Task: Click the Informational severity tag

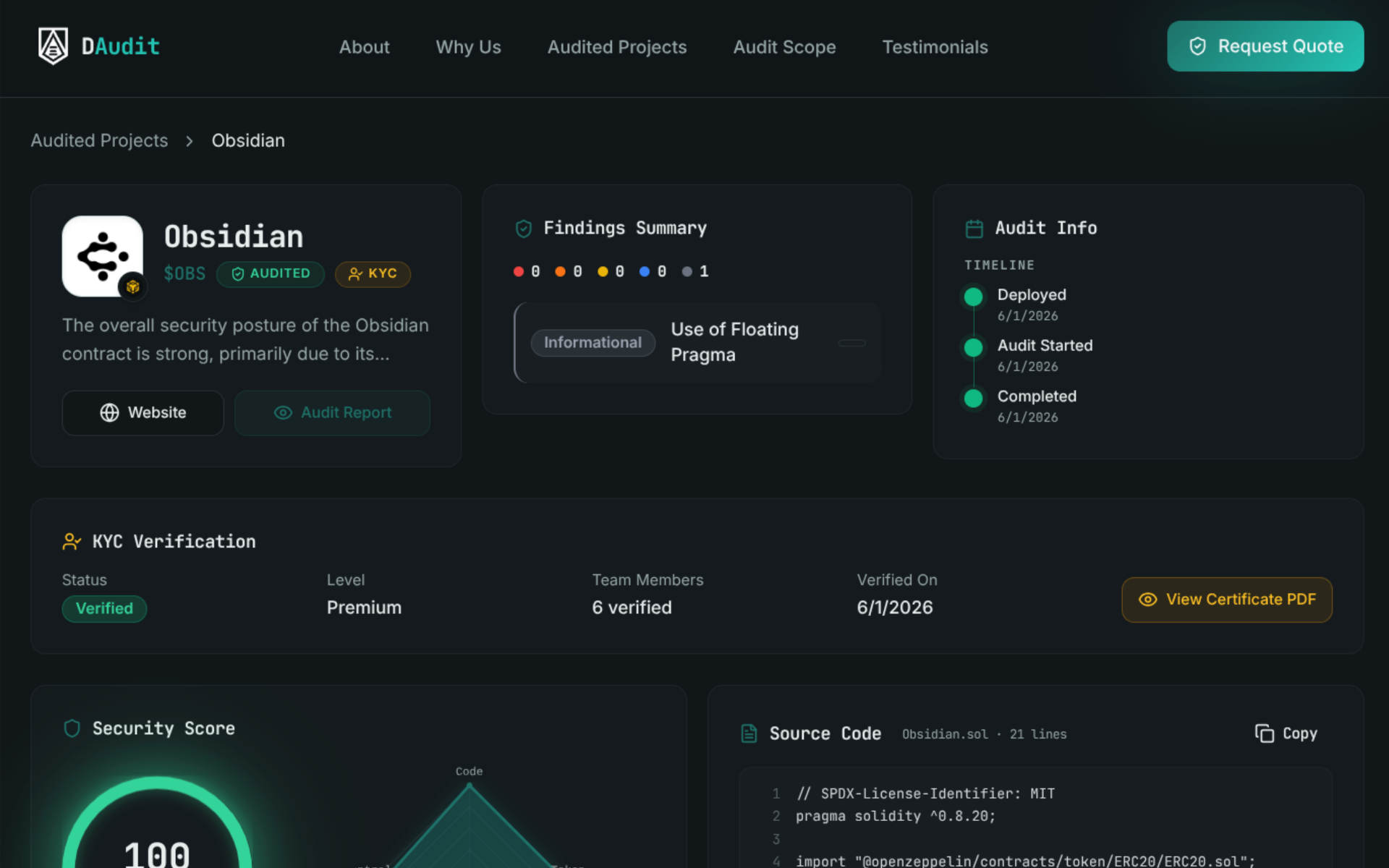Action: 592,343
